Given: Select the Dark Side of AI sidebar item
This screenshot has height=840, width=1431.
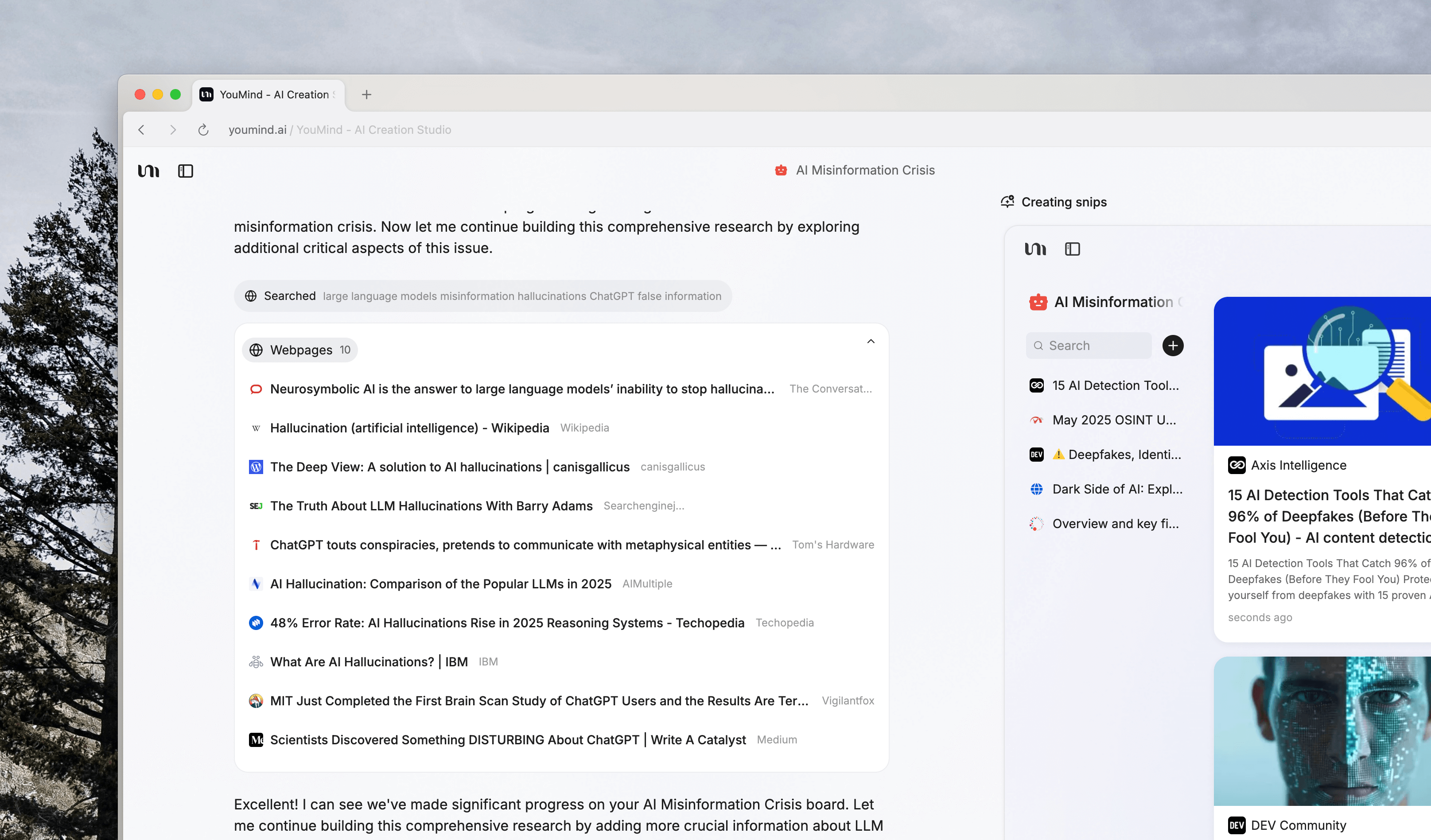Looking at the screenshot, I should pos(1116,489).
